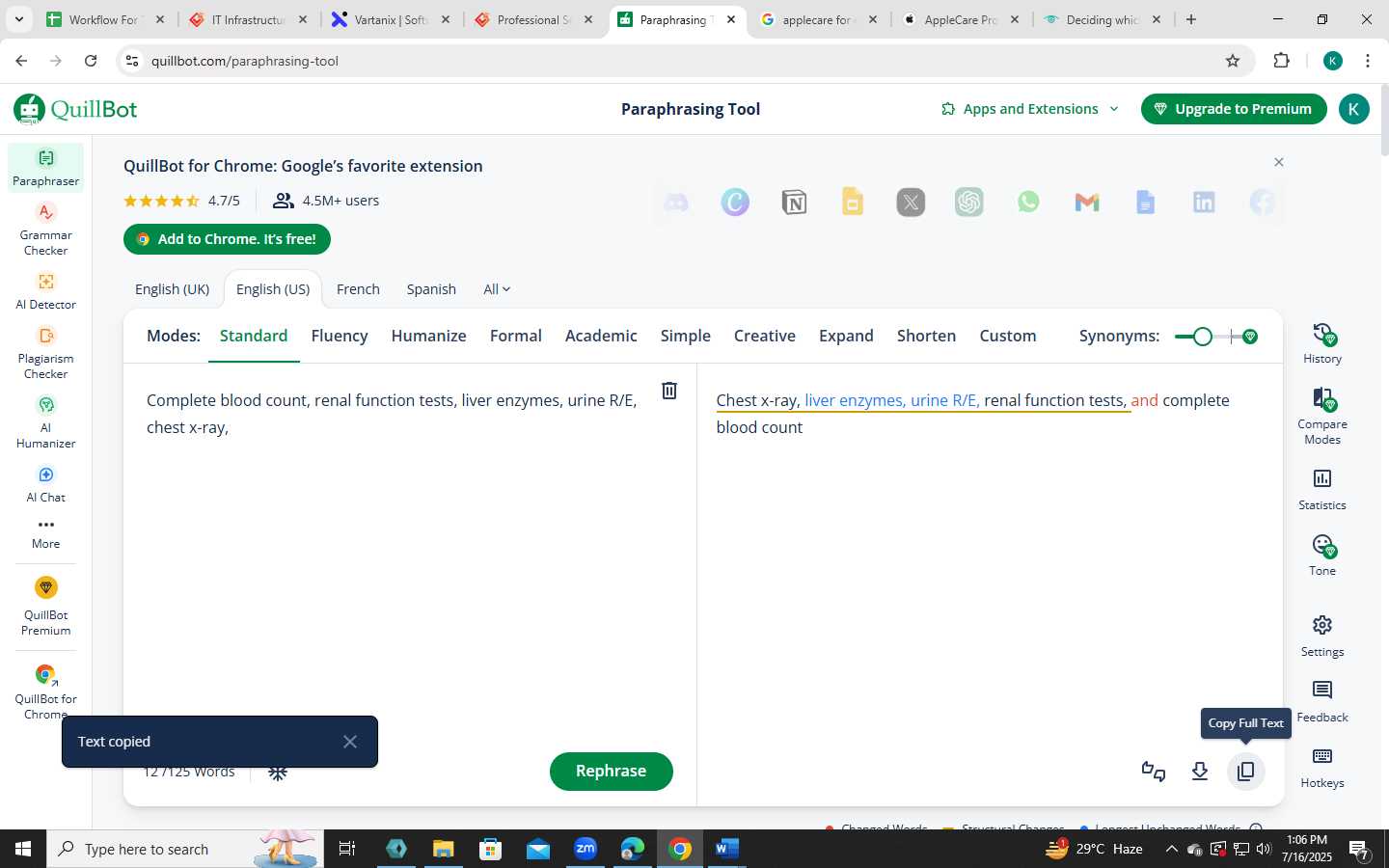
Task: Click the freeze words snowflake icon
Action: 278,773
